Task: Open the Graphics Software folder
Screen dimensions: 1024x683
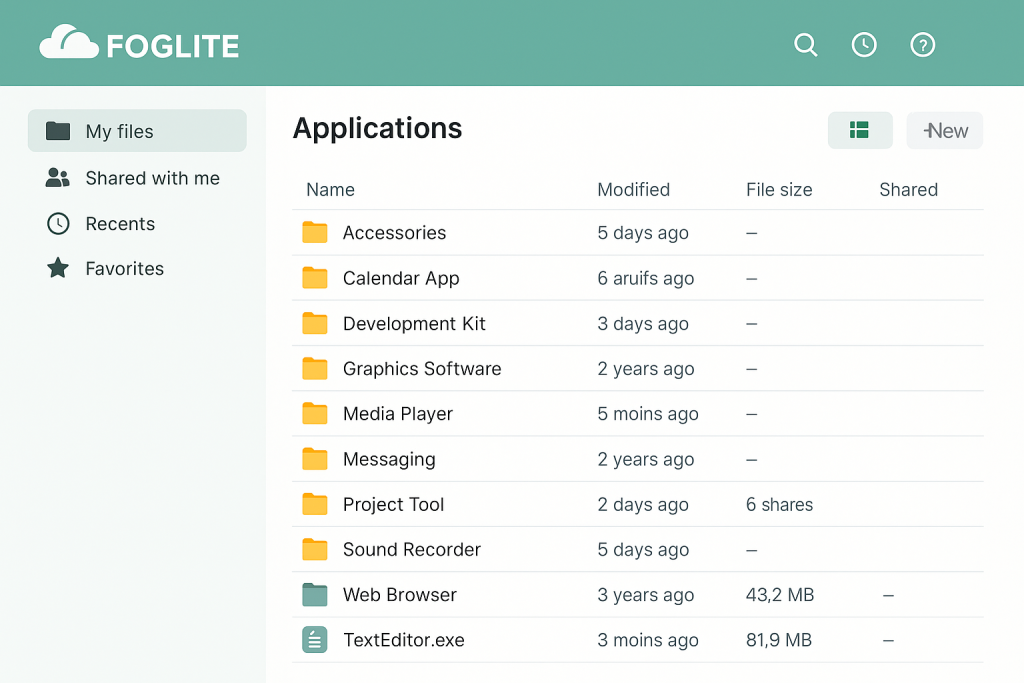Action: coord(421,369)
